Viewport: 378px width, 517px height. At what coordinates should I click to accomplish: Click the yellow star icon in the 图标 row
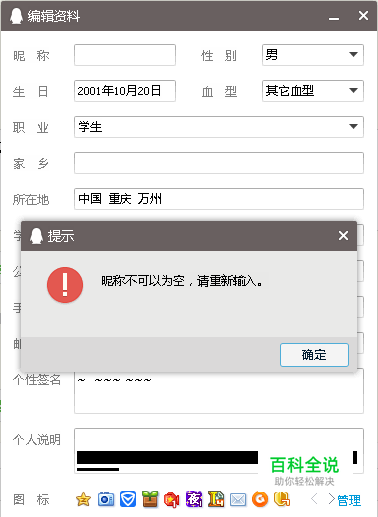(x=83, y=499)
